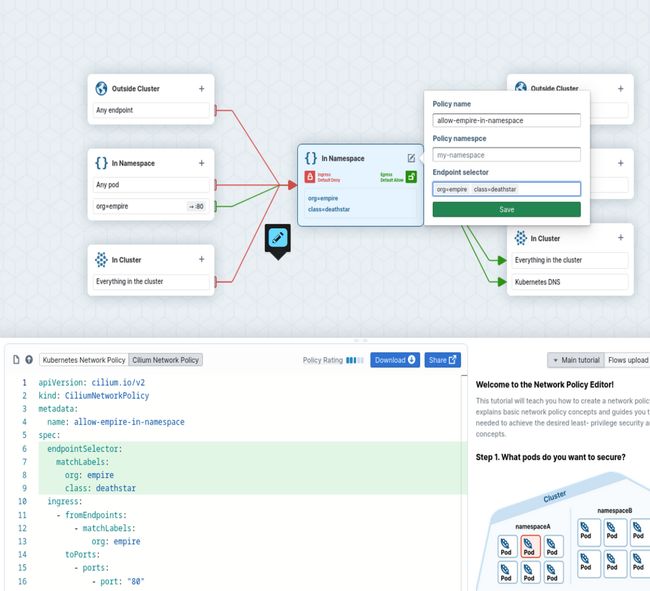This screenshot has width=650, height=591.
Task: Open the Main tutorial dropdown
Action: [576, 360]
